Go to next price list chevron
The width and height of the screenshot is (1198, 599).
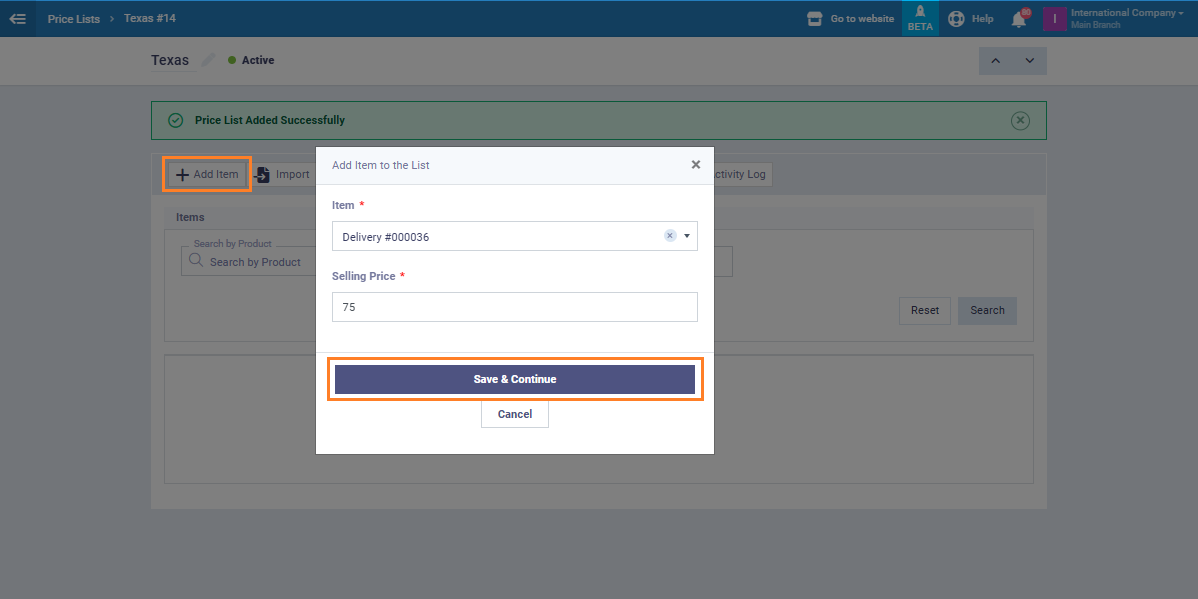pyautogui.click(x=1029, y=61)
